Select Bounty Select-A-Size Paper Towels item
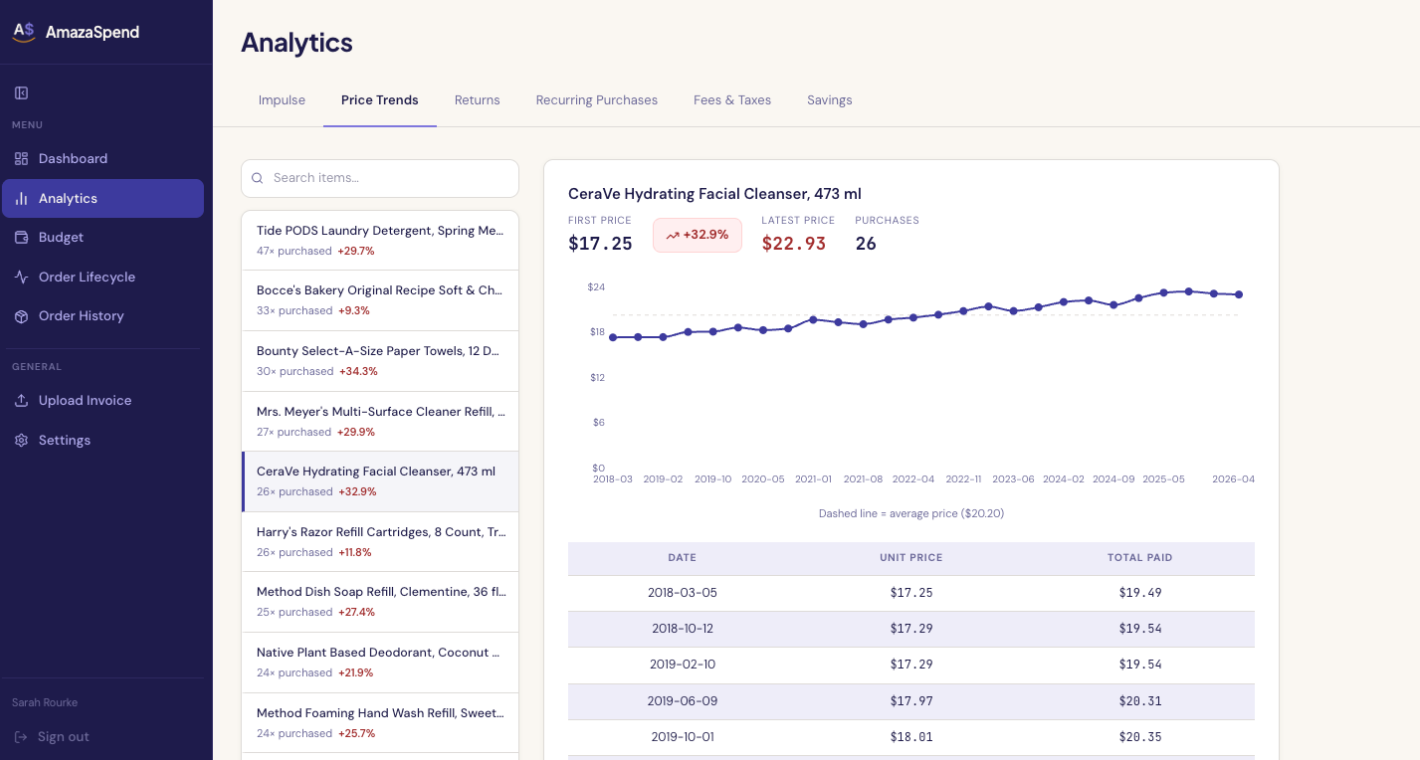The width and height of the screenshot is (1420, 760). (x=380, y=361)
